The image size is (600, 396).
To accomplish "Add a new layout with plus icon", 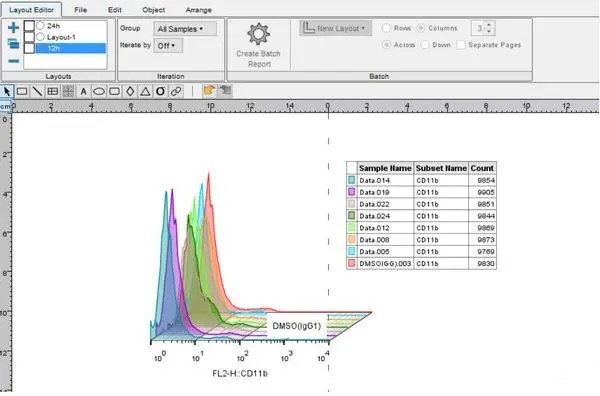I will 13,28.
